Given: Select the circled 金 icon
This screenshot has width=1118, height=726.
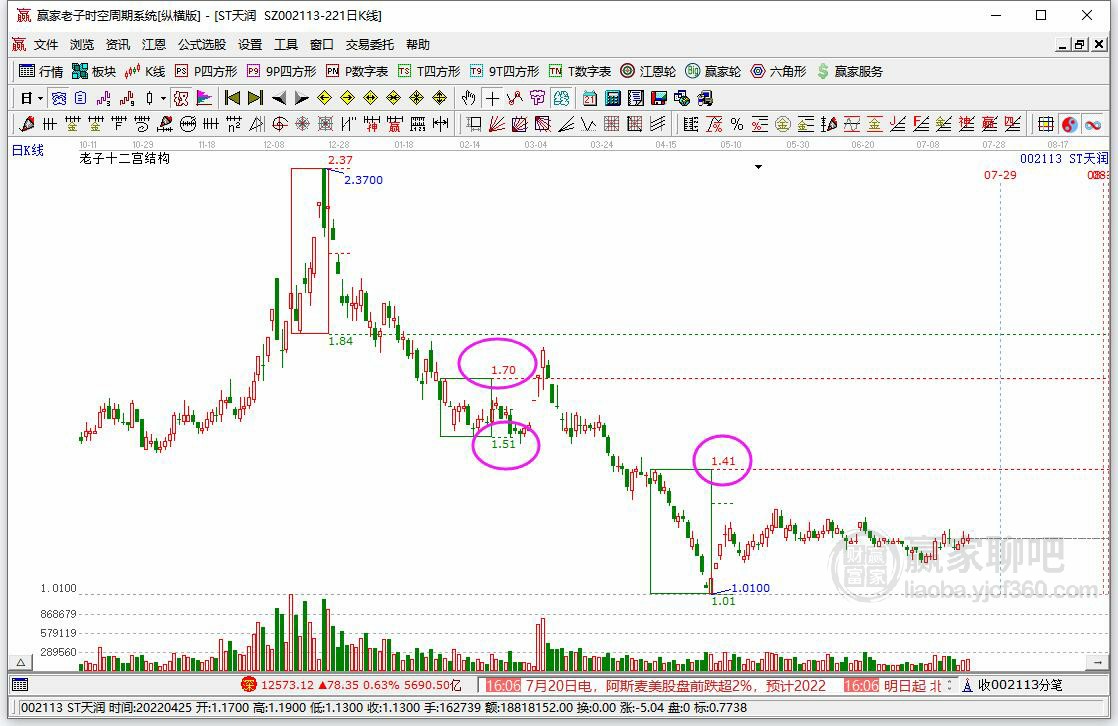Looking at the screenshot, I should [783, 124].
